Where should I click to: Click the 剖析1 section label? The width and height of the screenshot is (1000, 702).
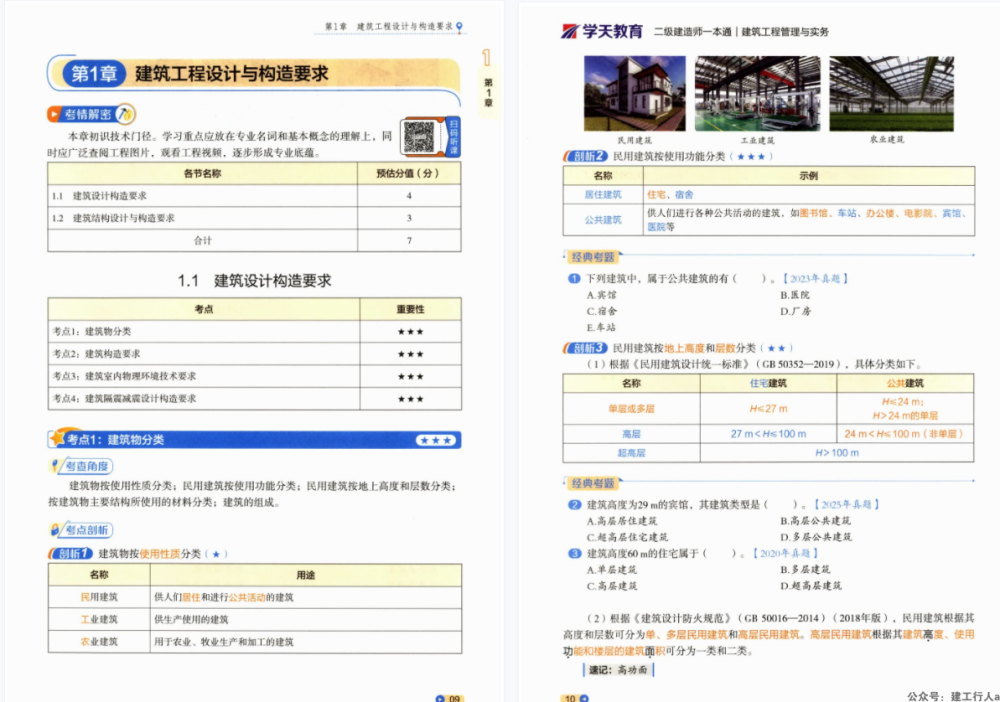tap(71, 553)
